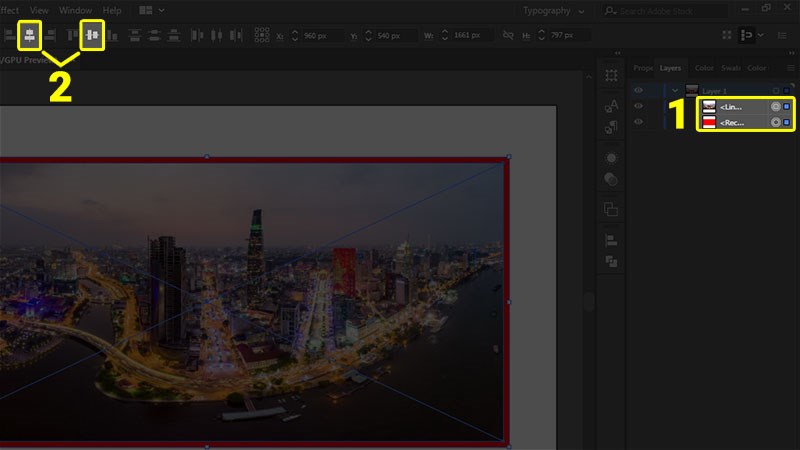Screen dimensions: 800x450
Task: Open the Character Styles panel icon
Action: click(611, 106)
